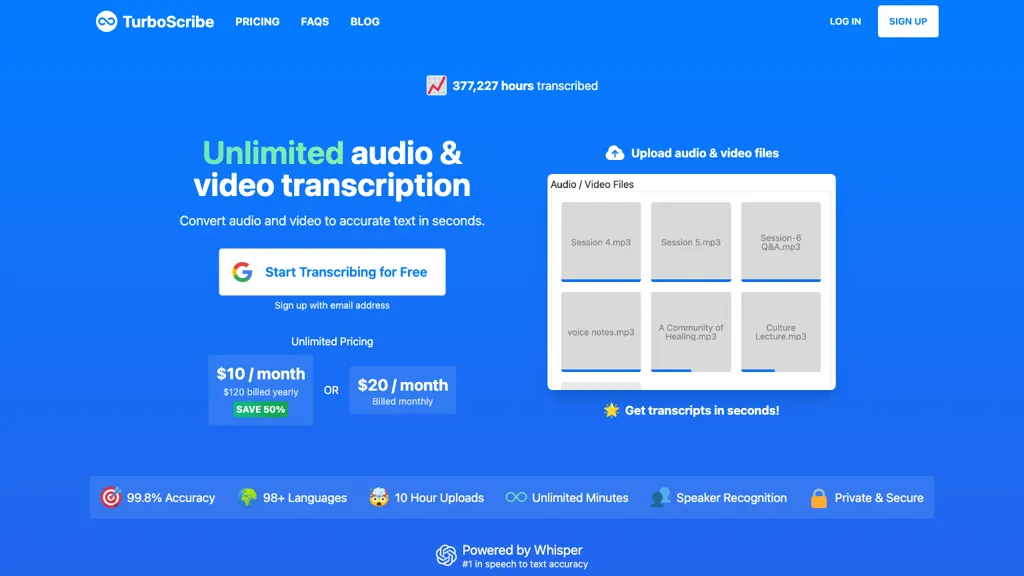Click the owl icon for 10 Hour Uploads

coord(379,497)
